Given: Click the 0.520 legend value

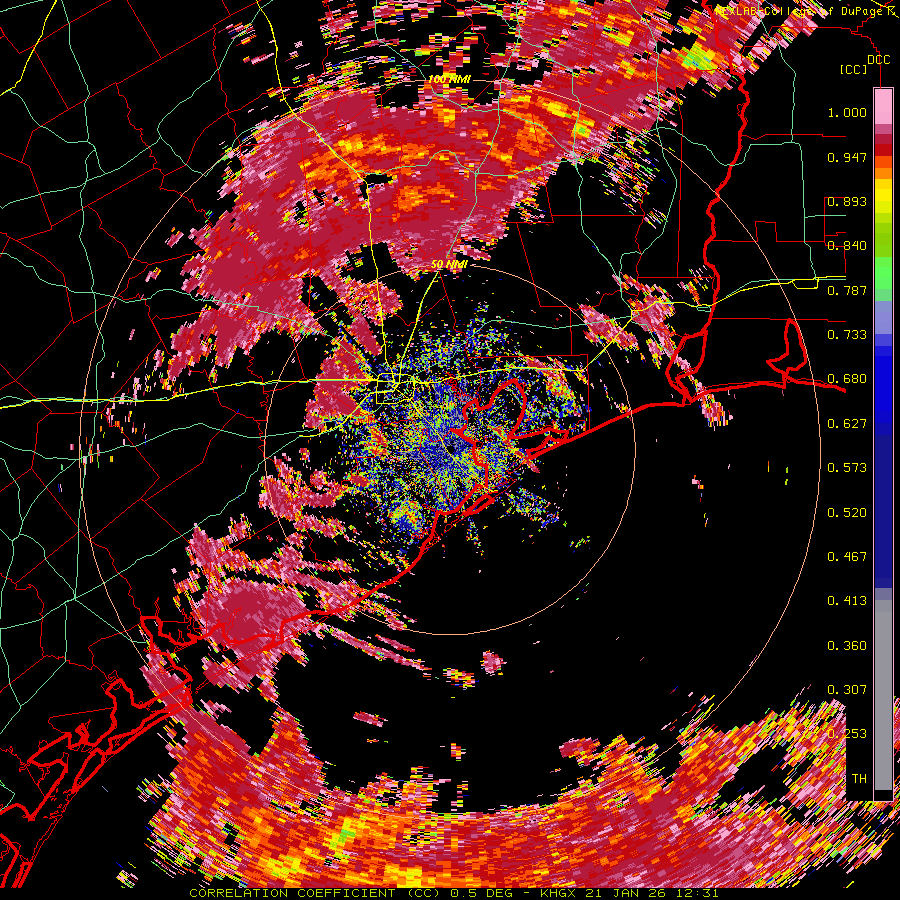Looking at the screenshot, I should click(847, 513).
